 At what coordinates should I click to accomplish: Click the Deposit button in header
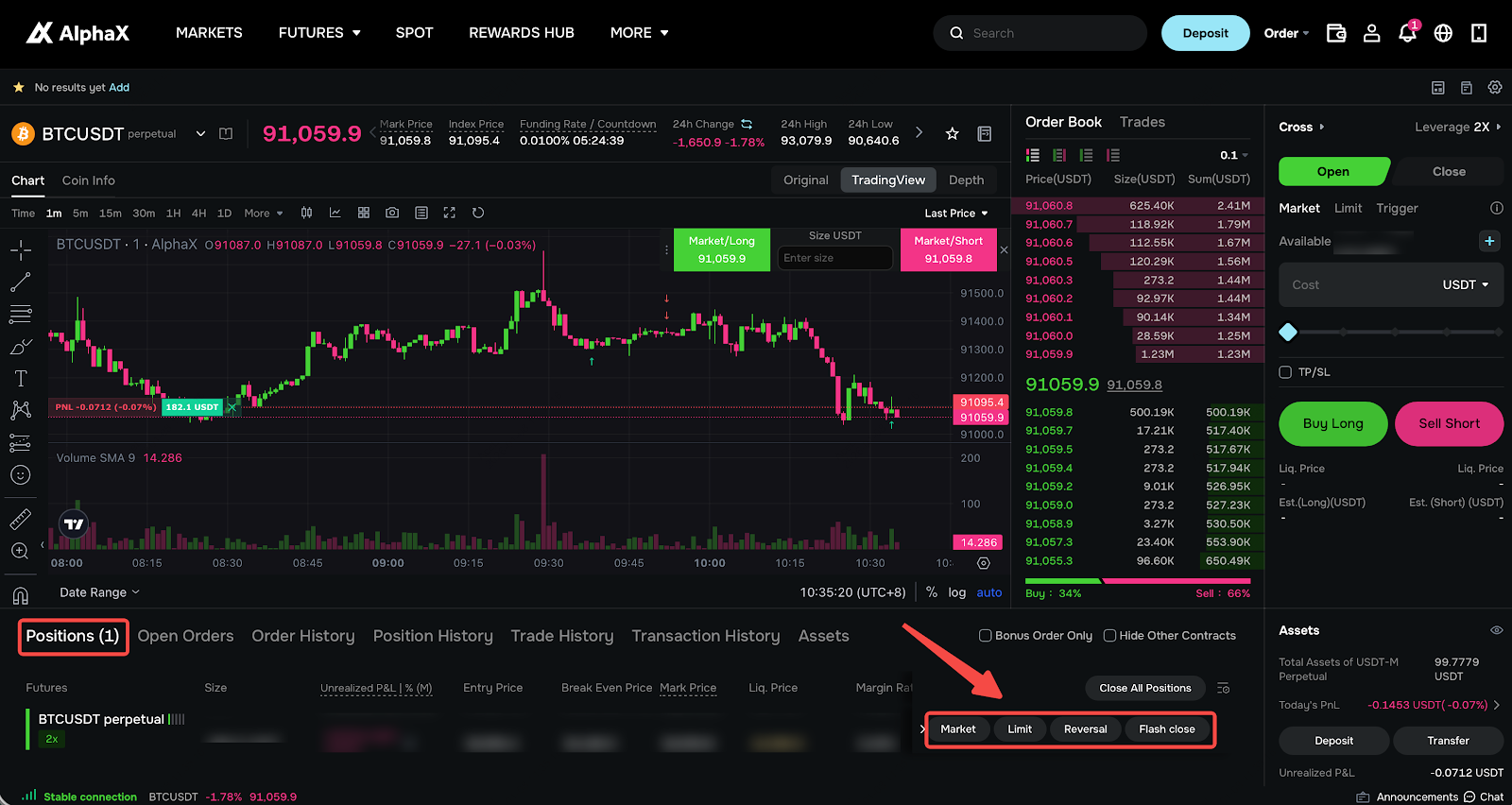point(1206,33)
